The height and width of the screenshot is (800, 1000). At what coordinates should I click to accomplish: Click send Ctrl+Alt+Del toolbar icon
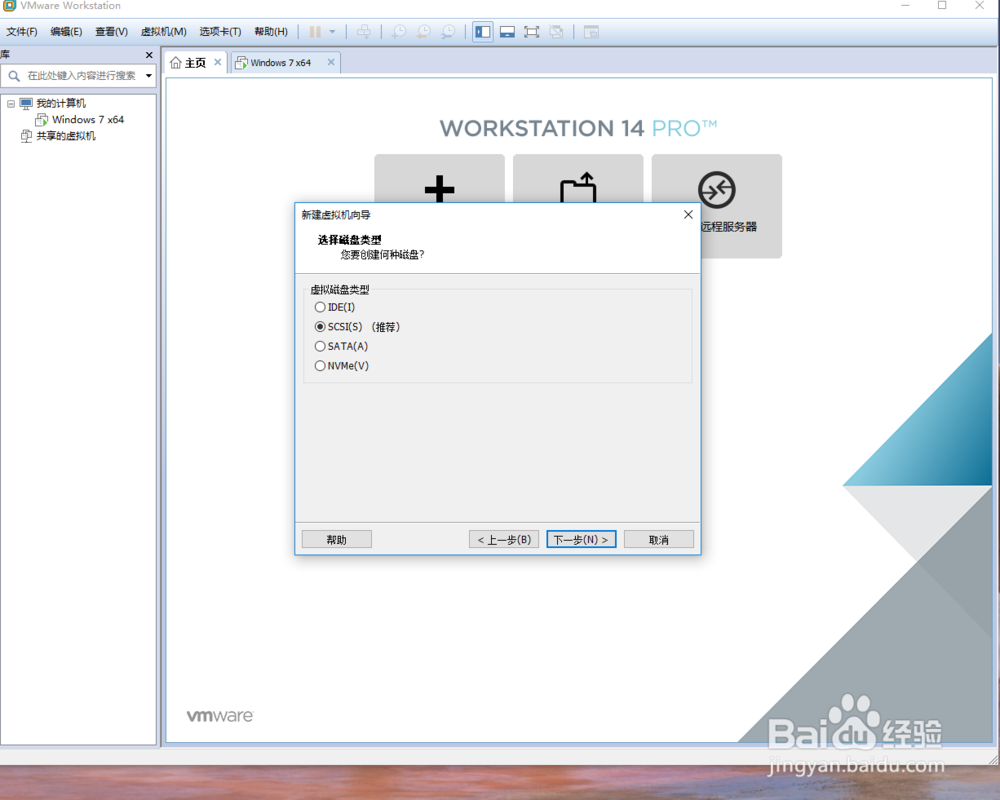364,32
